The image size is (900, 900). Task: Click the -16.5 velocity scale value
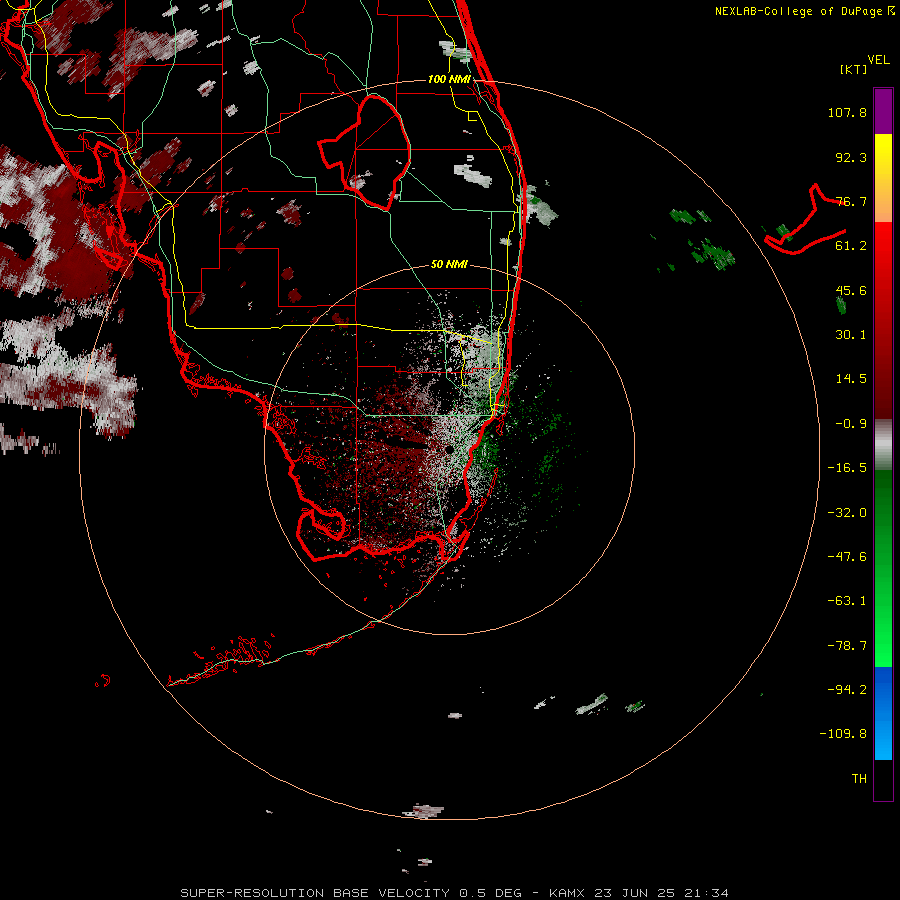[847, 468]
